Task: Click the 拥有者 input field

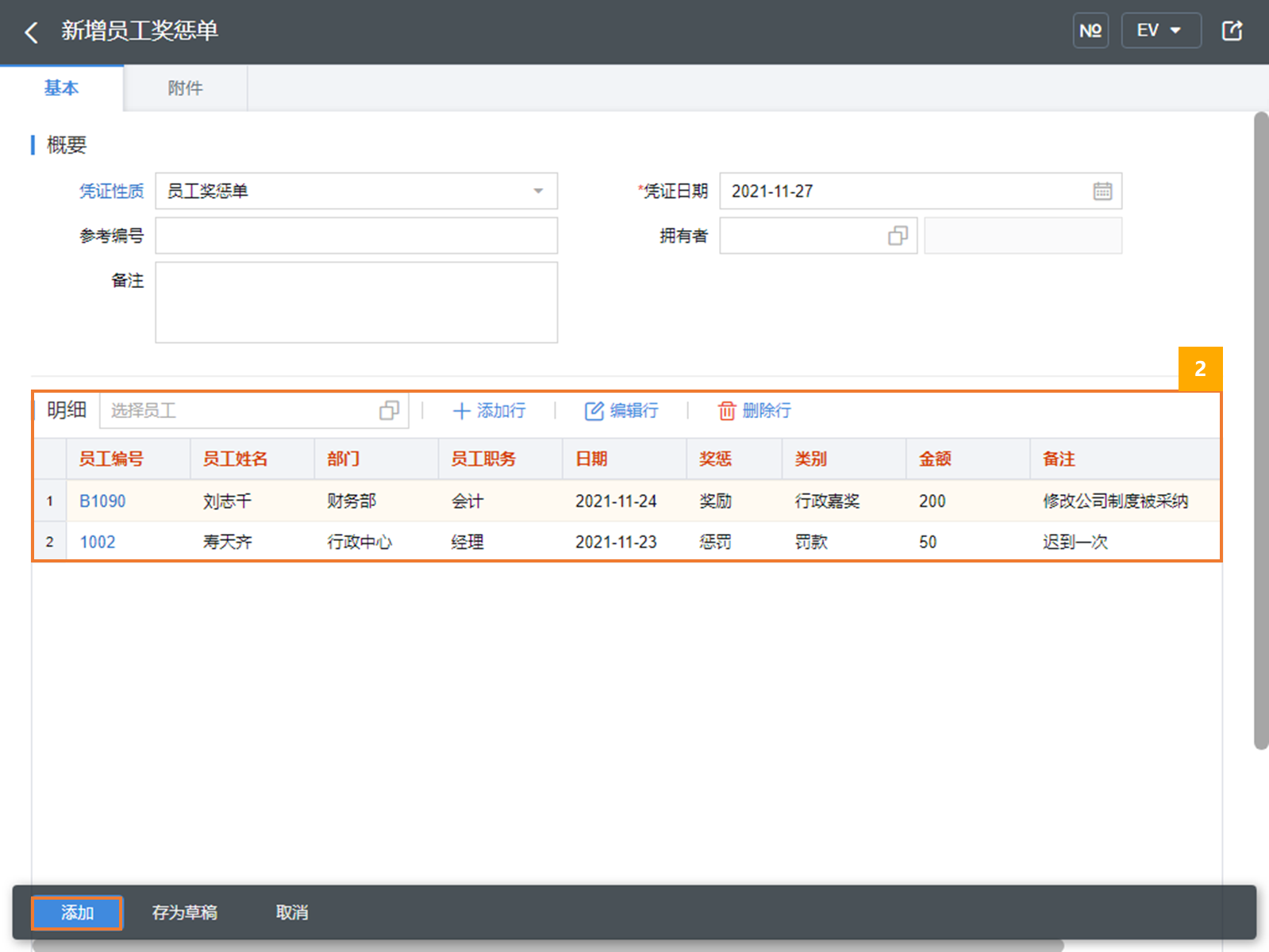Action: tap(818, 236)
